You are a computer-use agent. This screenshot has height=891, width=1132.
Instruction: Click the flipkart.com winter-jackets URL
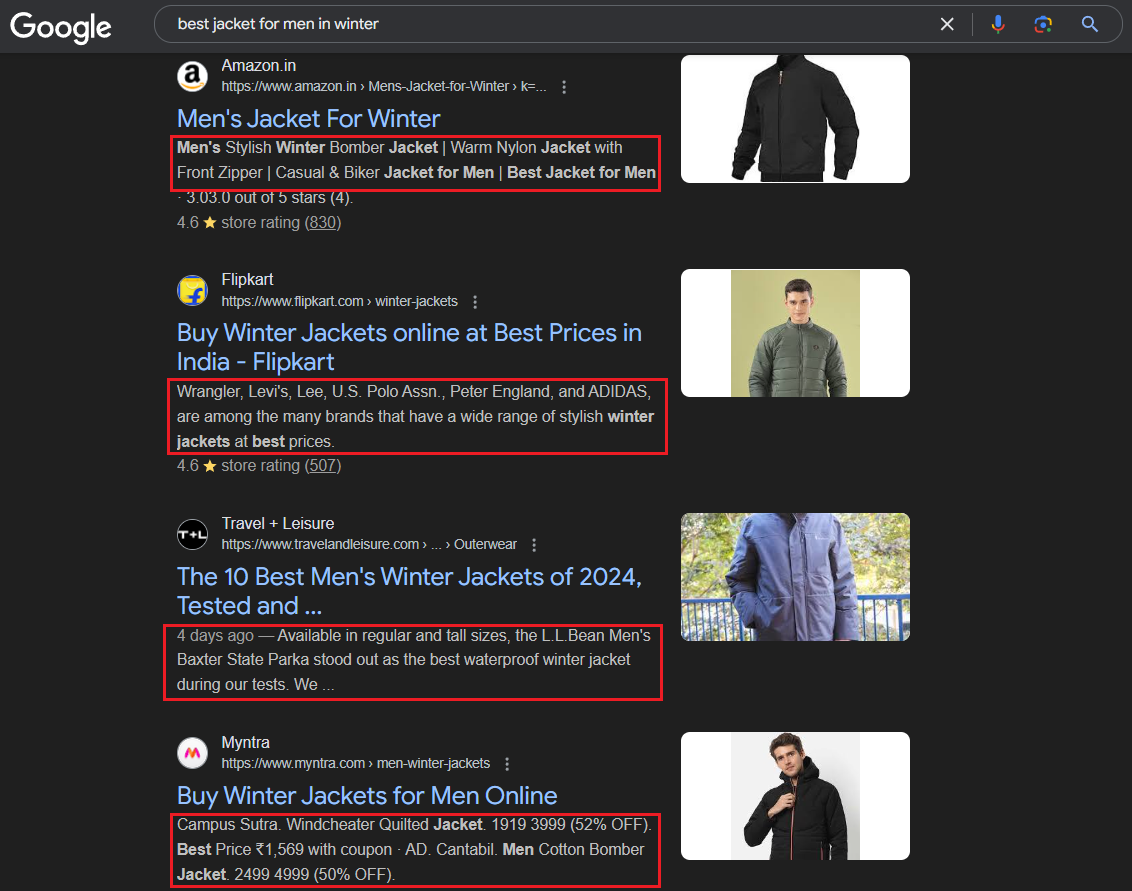tap(339, 301)
